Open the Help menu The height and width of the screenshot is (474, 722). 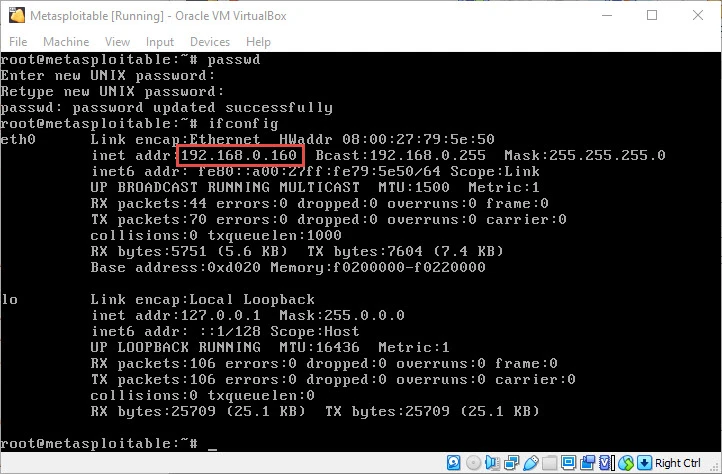(258, 42)
